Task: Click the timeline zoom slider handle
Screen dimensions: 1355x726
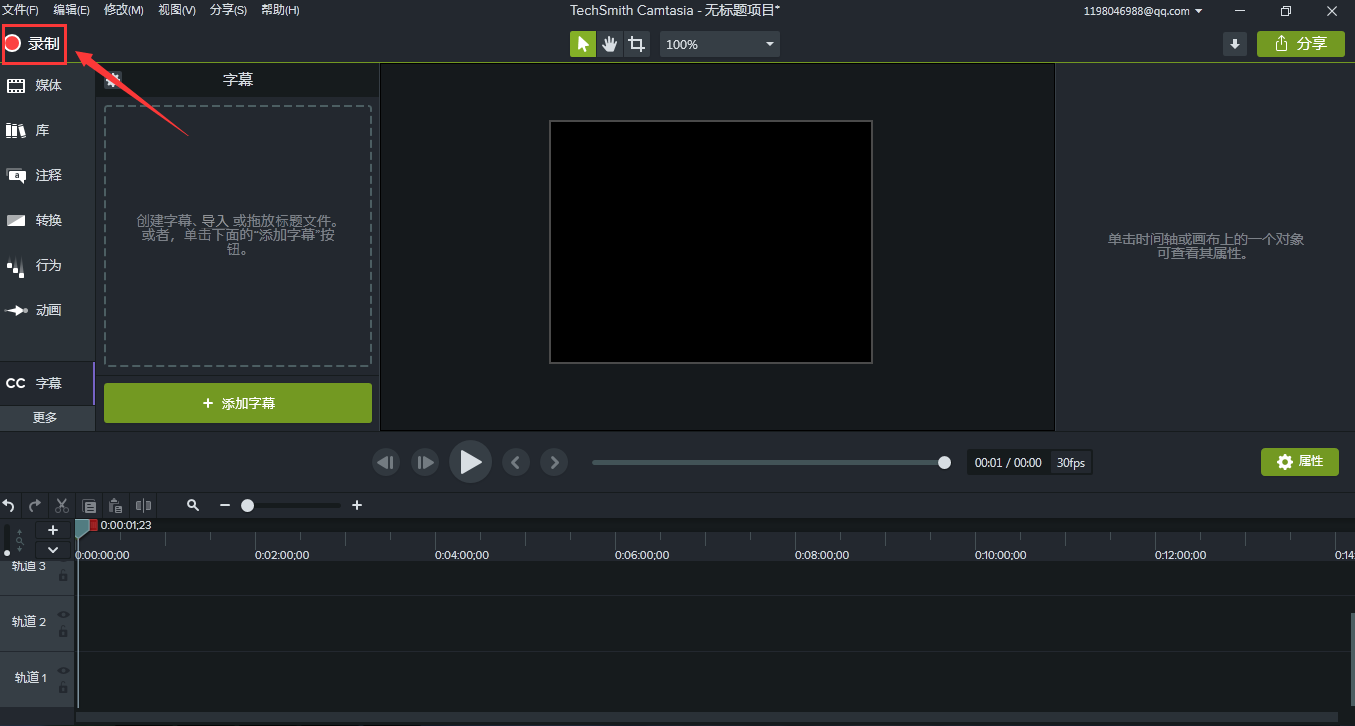Action: coord(247,506)
